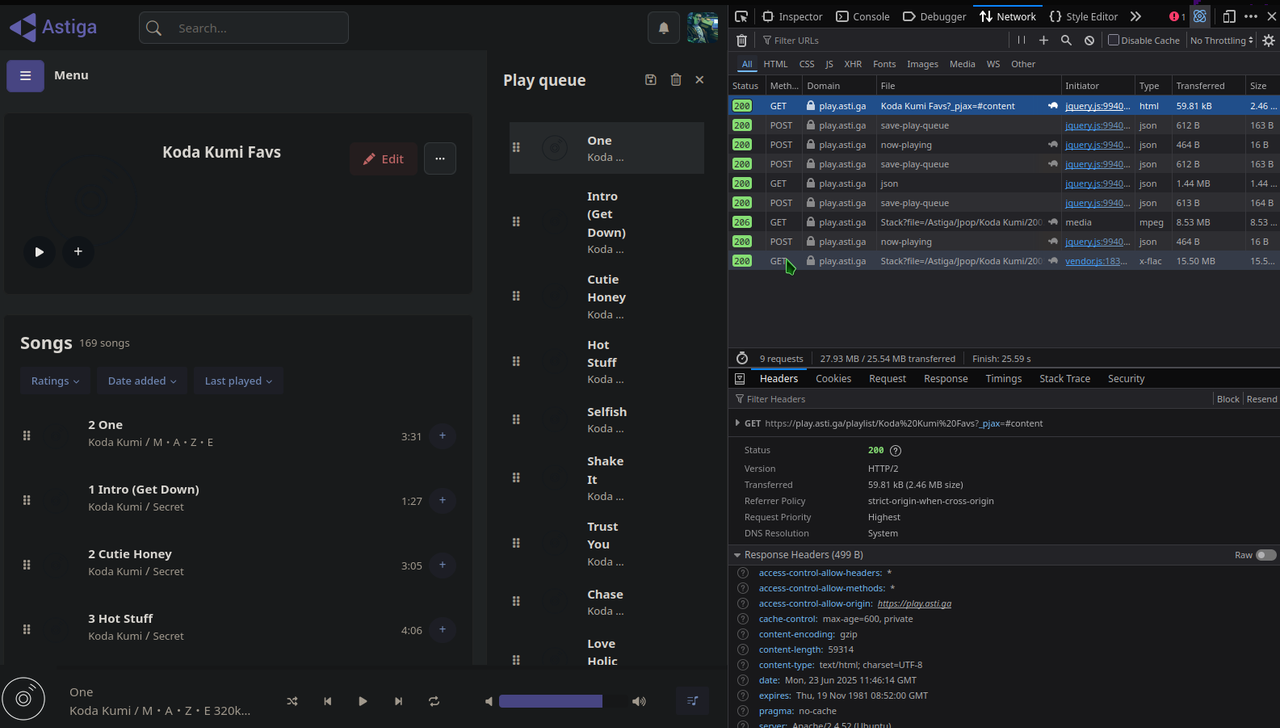Switch to the Debugger devtools tab
The width and height of the screenshot is (1280, 728).
[934, 16]
